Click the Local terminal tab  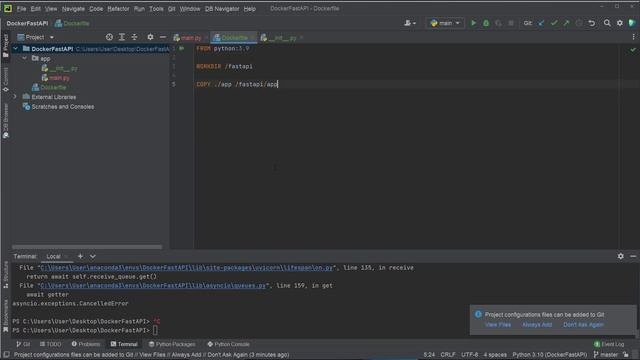53,256
